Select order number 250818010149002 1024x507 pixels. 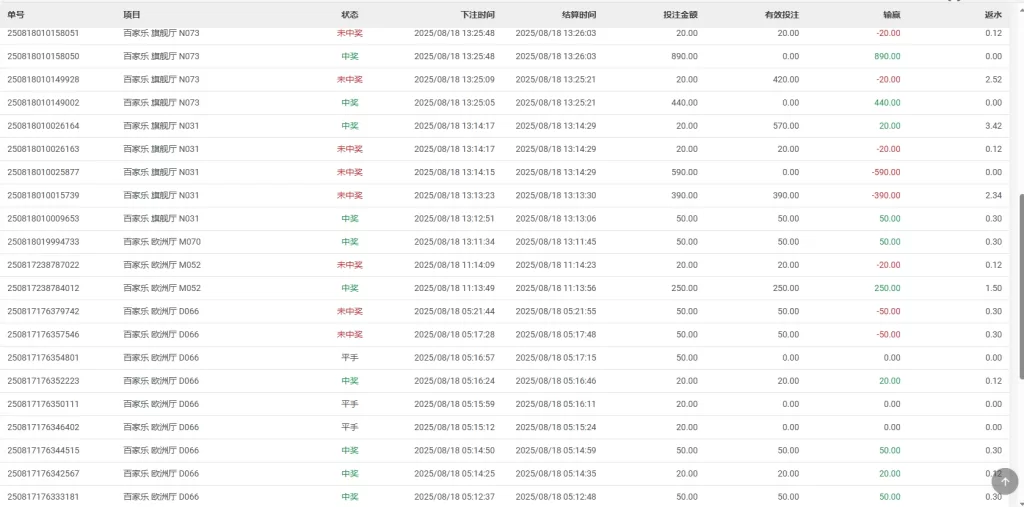44,103
